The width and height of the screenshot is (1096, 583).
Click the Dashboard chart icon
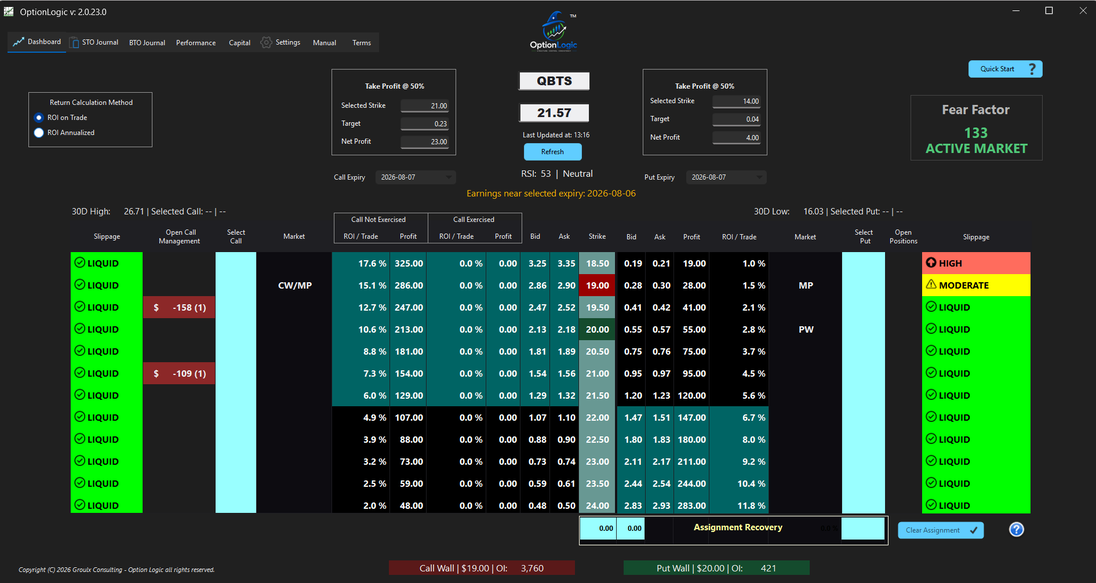[19, 42]
